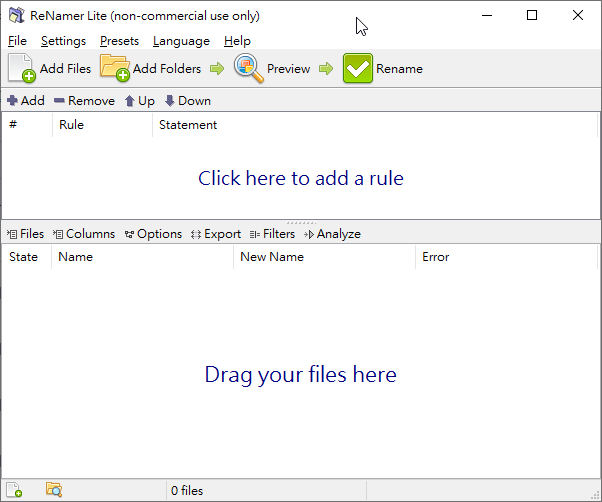The width and height of the screenshot is (602, 502).
Task: Remove the selected rule
Action: tap(84, 101)
